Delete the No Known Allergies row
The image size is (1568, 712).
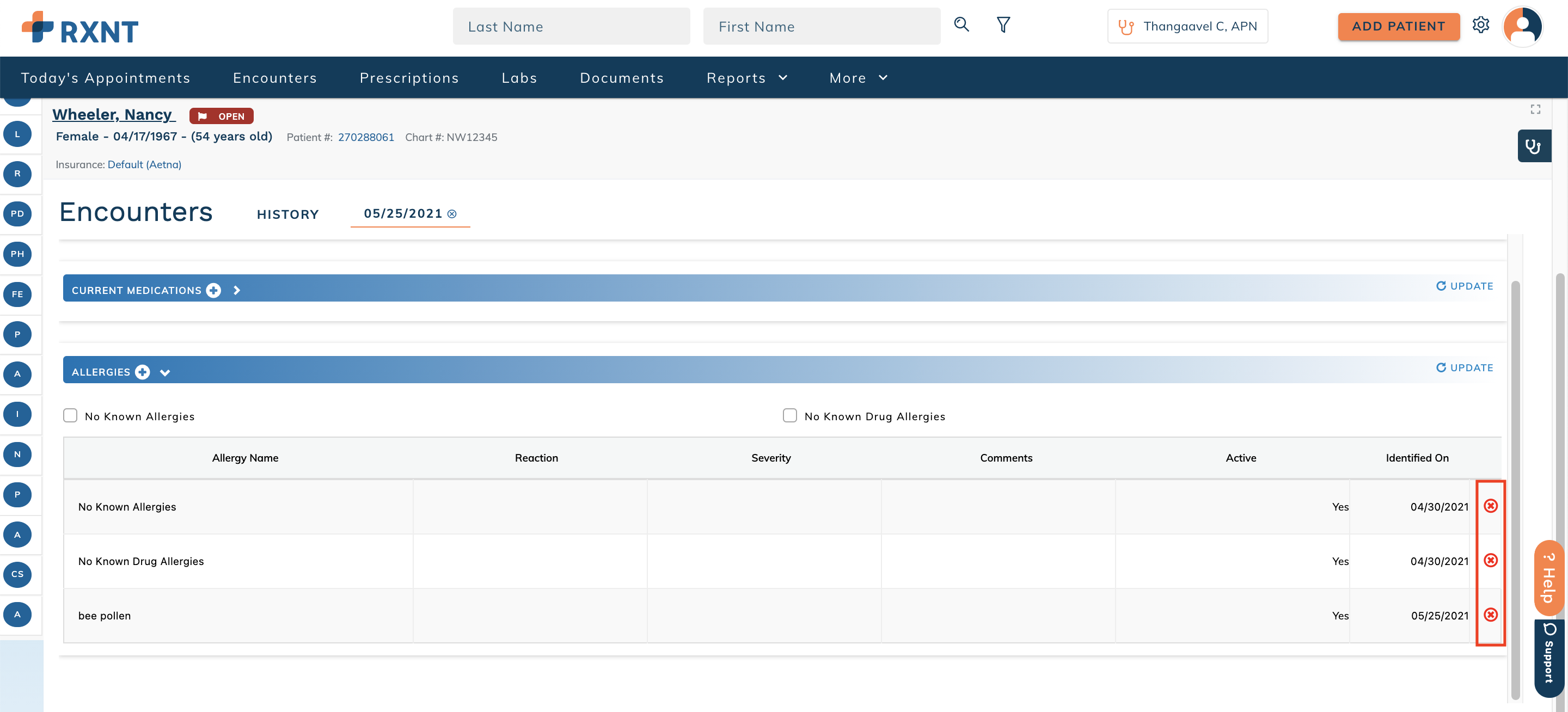(x=1490, y=506)
